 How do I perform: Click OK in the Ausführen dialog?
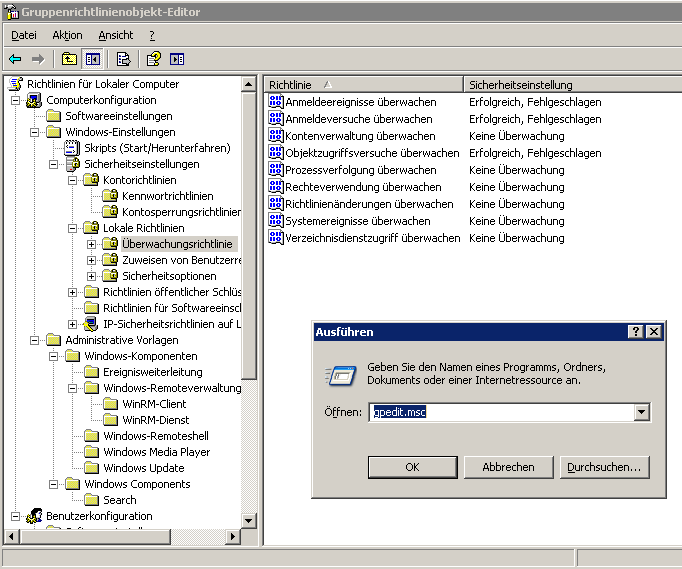(x=412, y=467)
